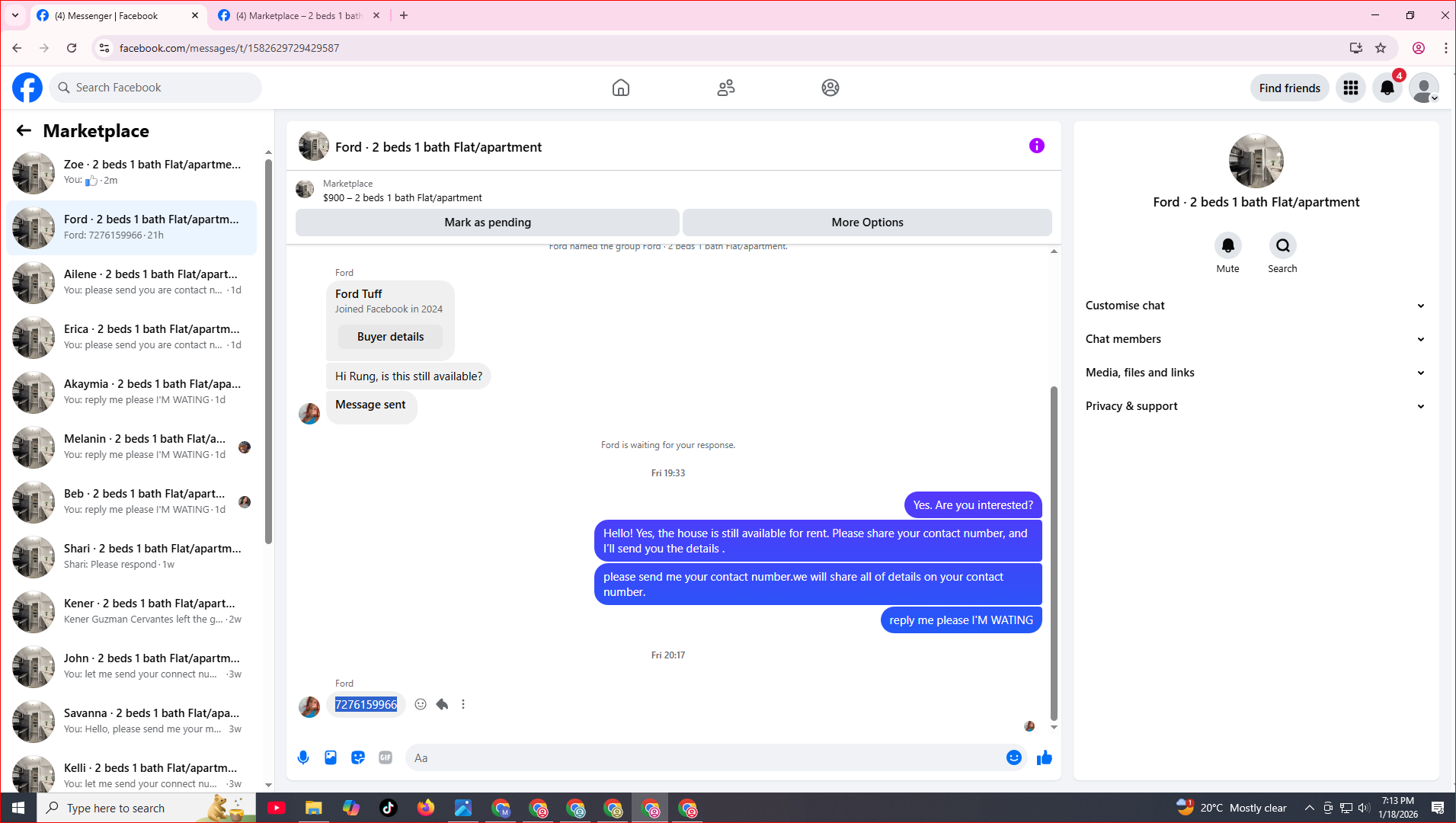
Task: Send a voice clip with microphone icon
Action: click(303, 757)
